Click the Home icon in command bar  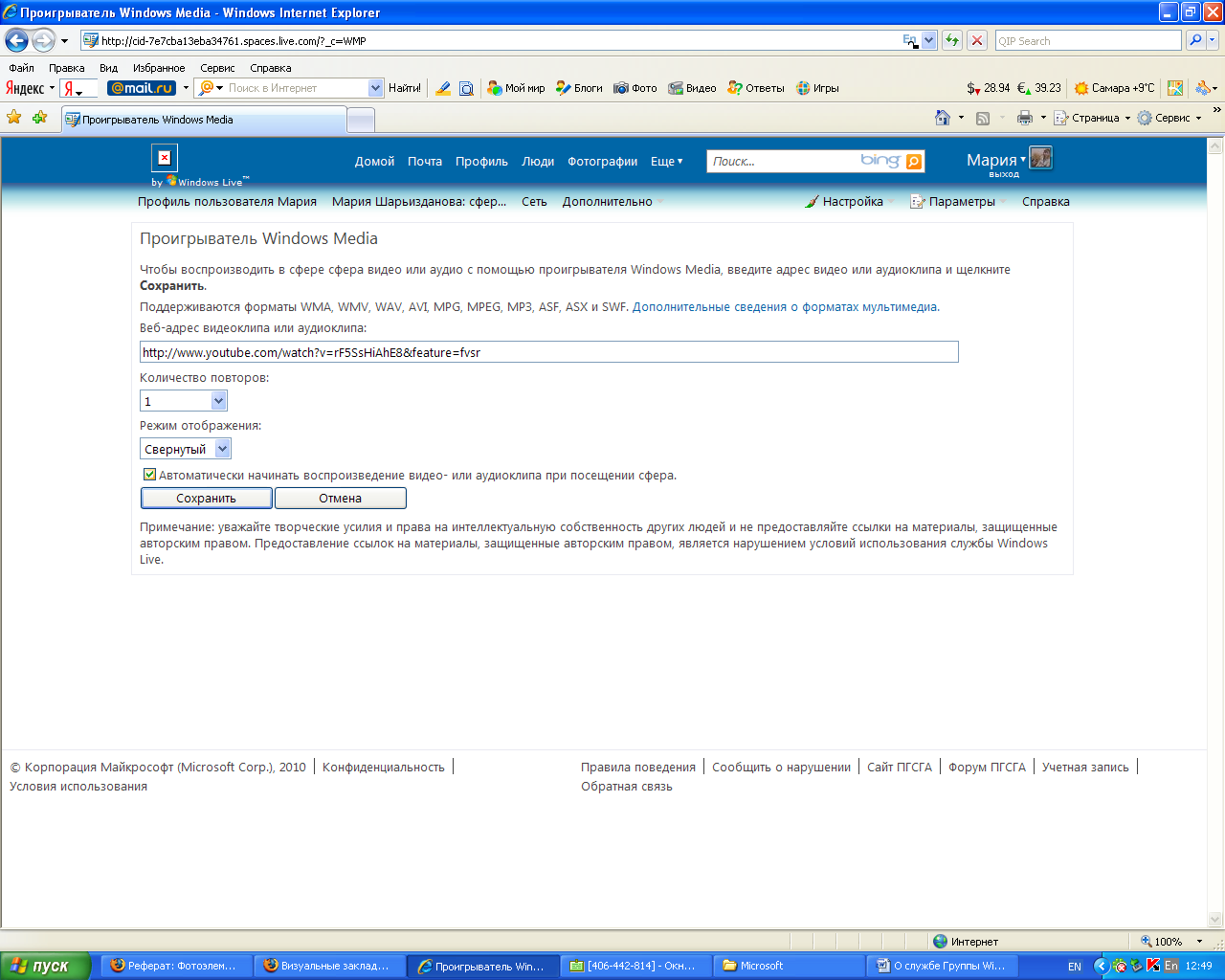(x=943, y=118)
